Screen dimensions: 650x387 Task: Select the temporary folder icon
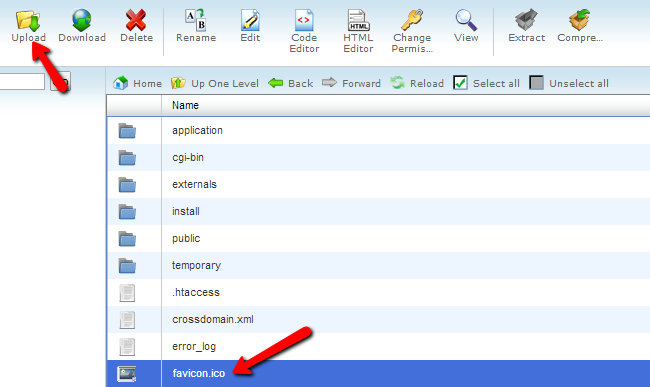(127, 266)
